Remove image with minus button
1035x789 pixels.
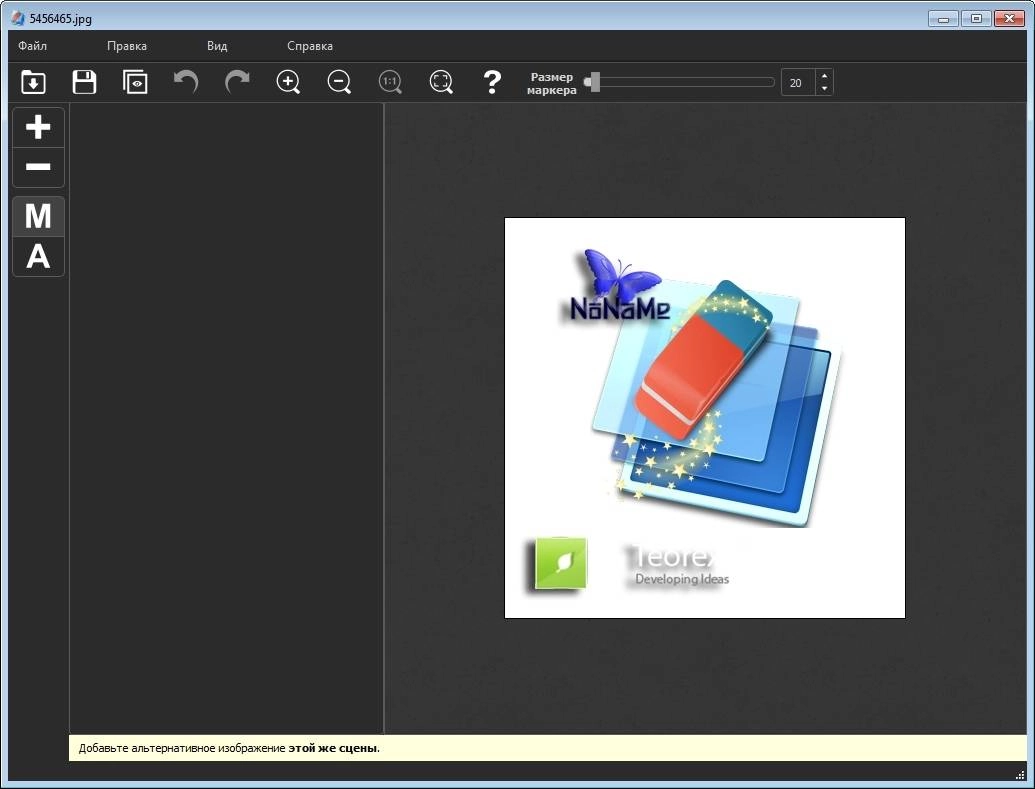[38, 167]
